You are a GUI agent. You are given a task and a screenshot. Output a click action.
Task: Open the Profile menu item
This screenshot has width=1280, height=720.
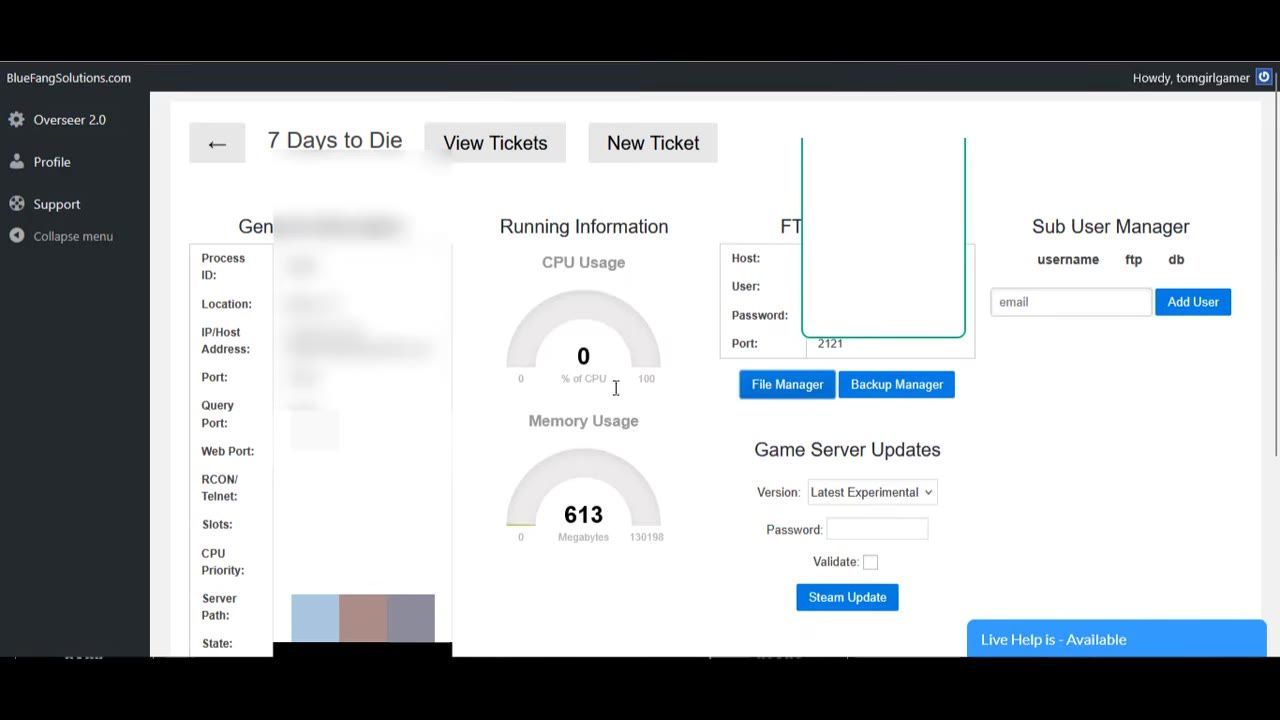coord(52,162)
